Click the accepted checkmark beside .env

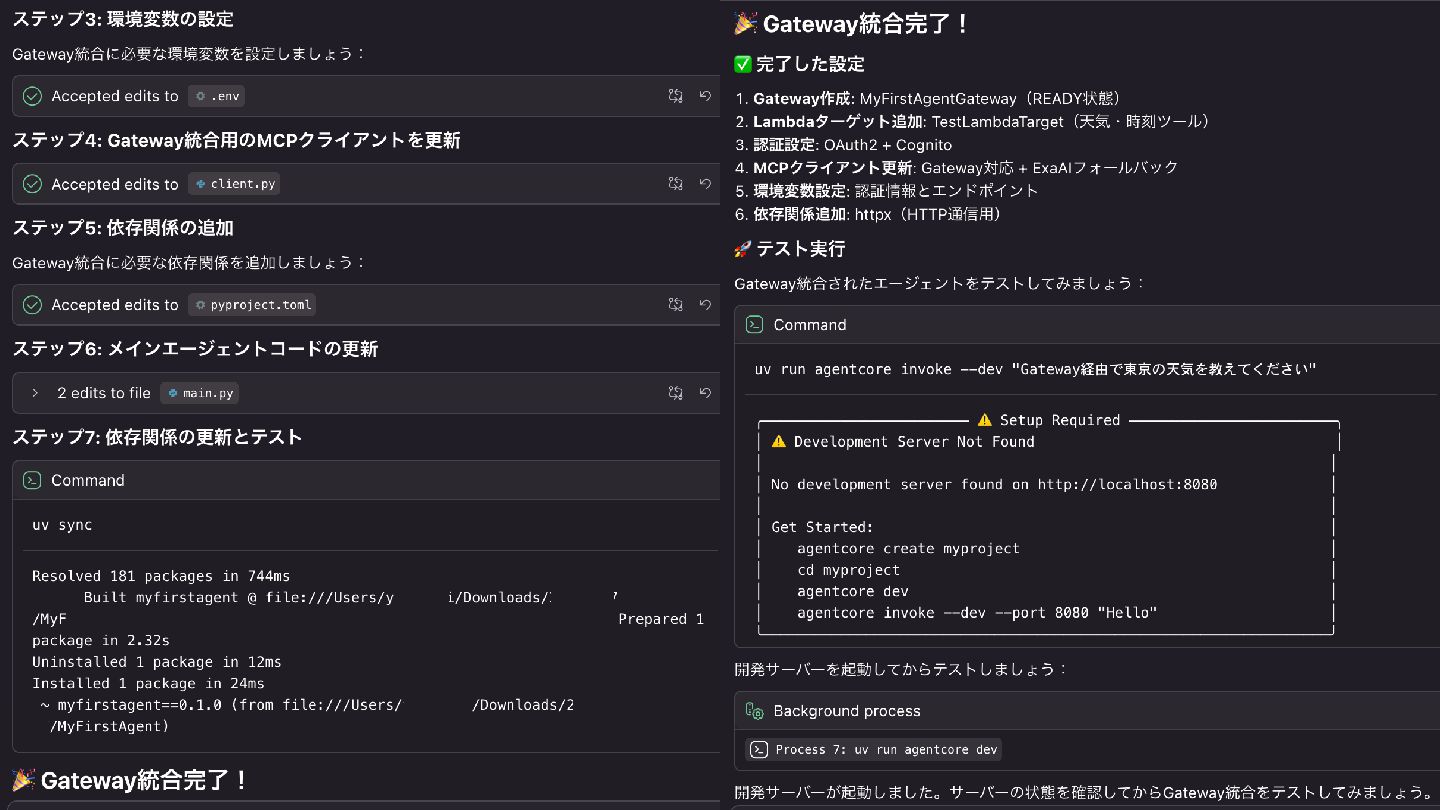pos(32,96)
